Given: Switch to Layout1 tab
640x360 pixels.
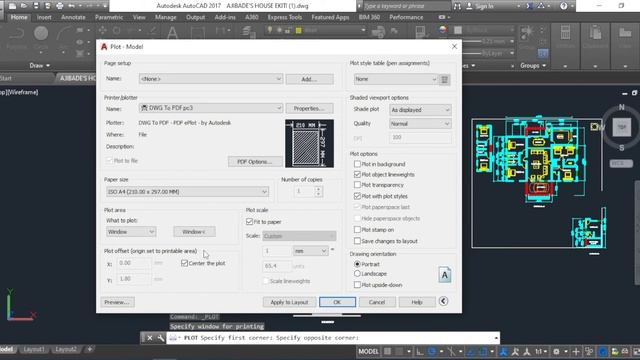Looking at the screenshot, I should point(34,349).
